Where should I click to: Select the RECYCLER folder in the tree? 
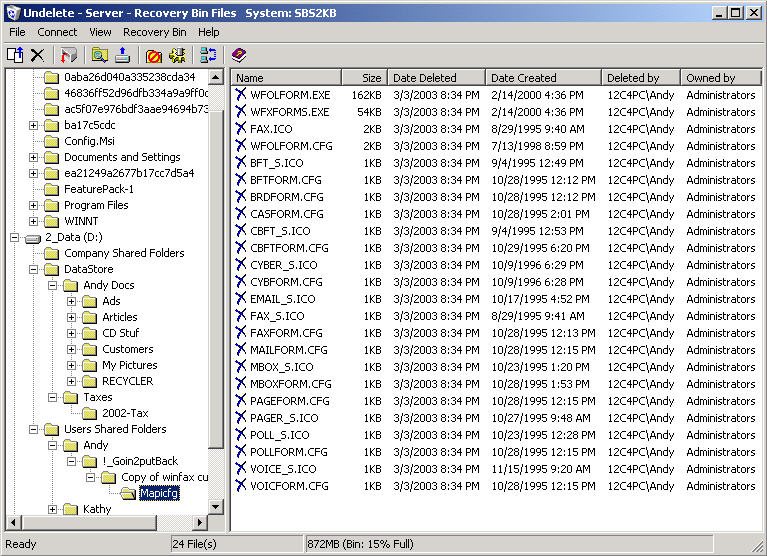(x=127, y=381)
